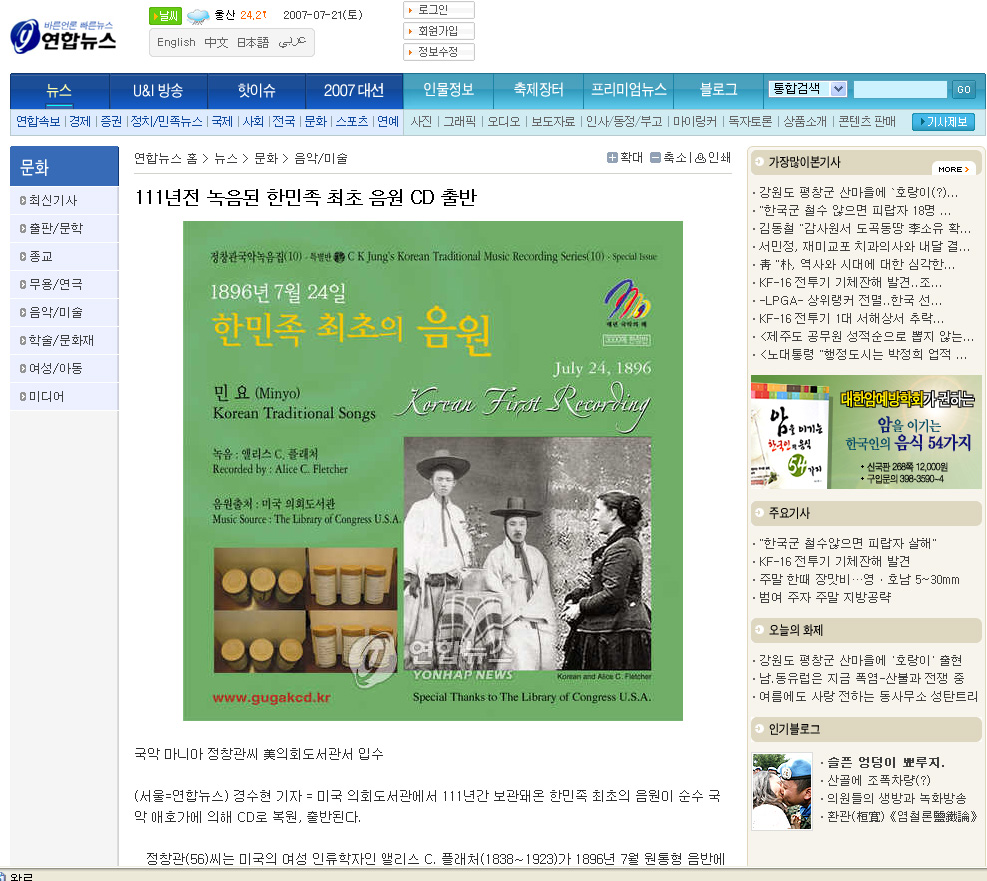
Task: Print the article with 인쇄 icon
Action: coord(713,157)
